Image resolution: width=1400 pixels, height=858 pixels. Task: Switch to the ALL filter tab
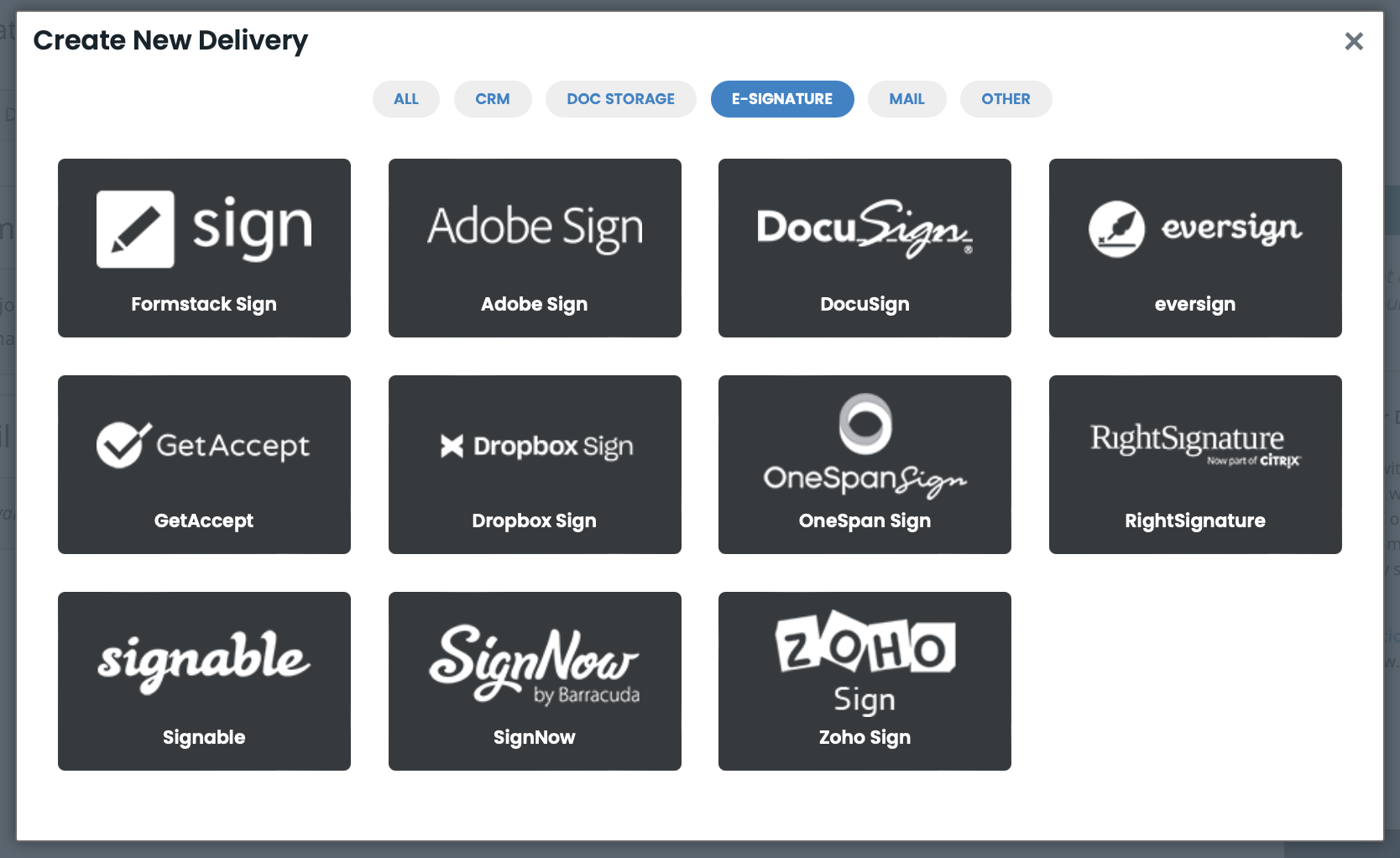point(405,98)
